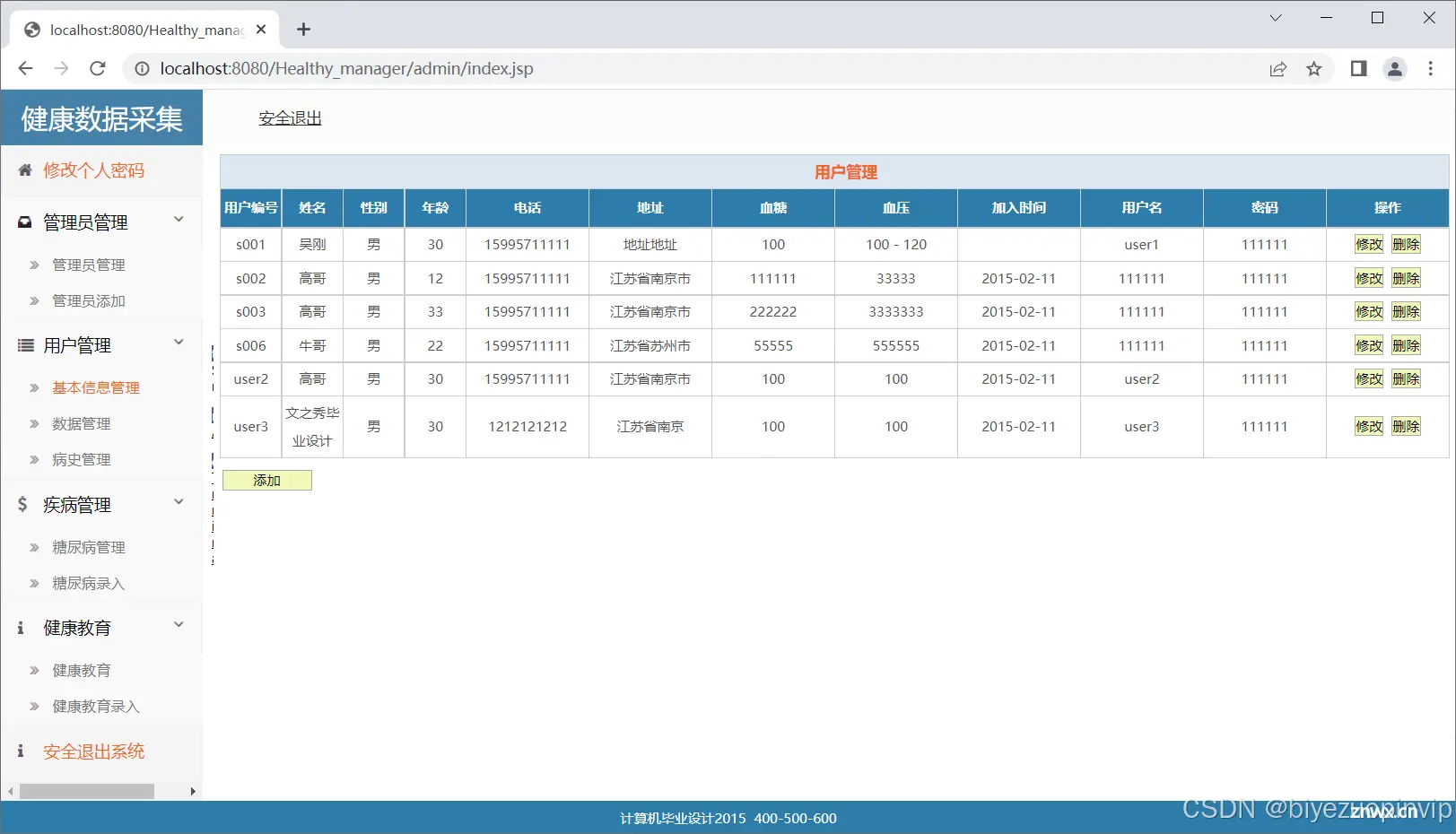Open a new browser tab

point(304,30)
